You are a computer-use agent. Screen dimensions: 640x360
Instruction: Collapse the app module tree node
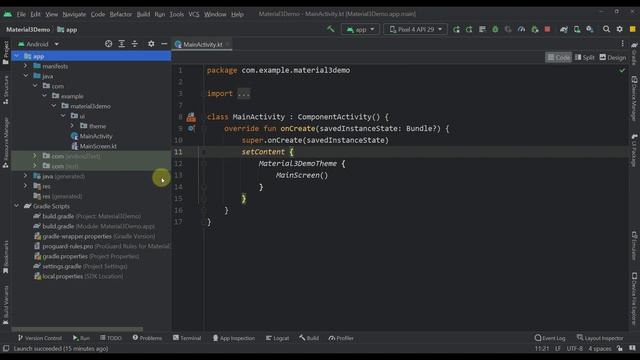pyautogui.click(x=16, y=56)
